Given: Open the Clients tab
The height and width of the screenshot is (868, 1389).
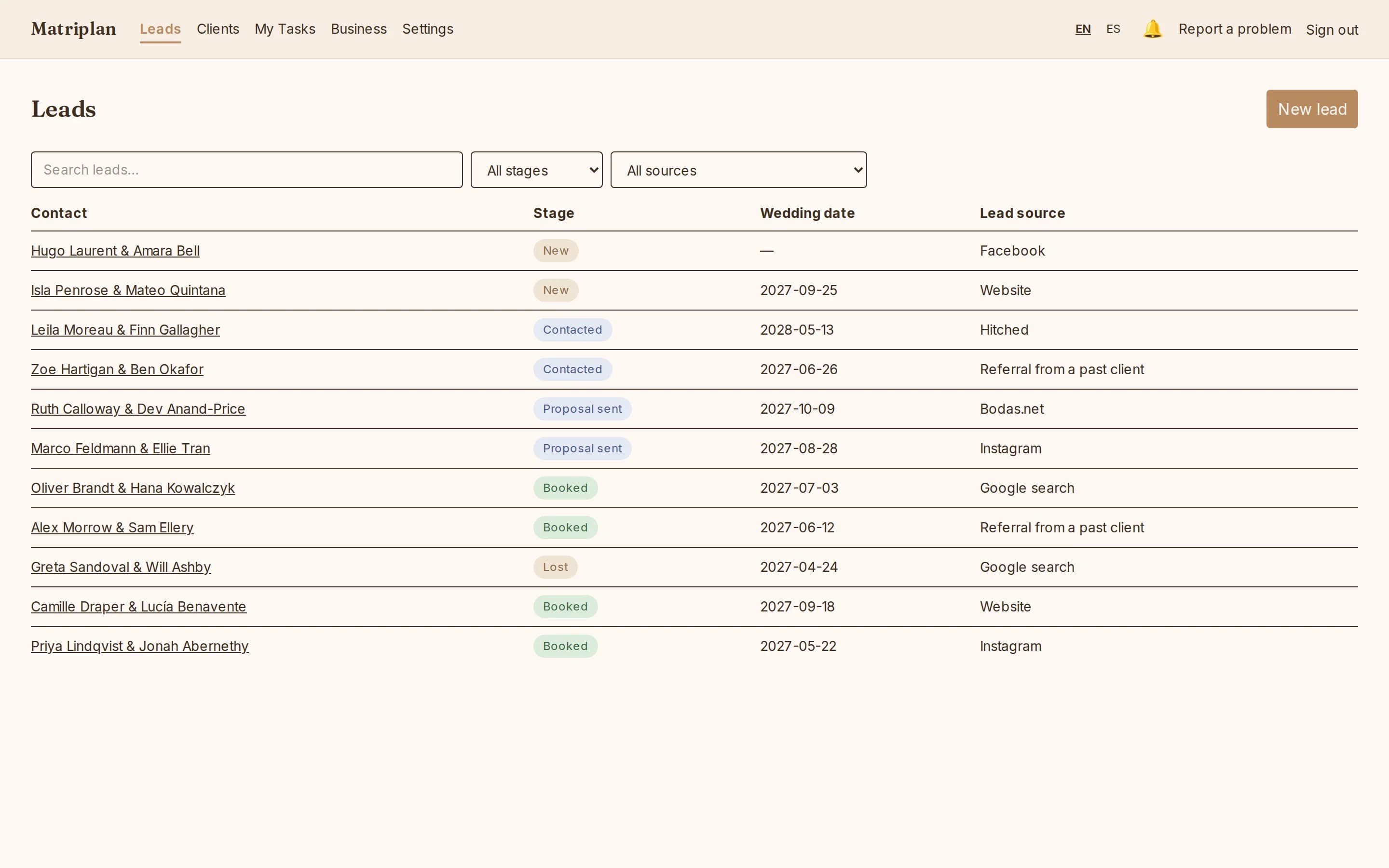Looking at the screenshot, I should pos(218,29).
